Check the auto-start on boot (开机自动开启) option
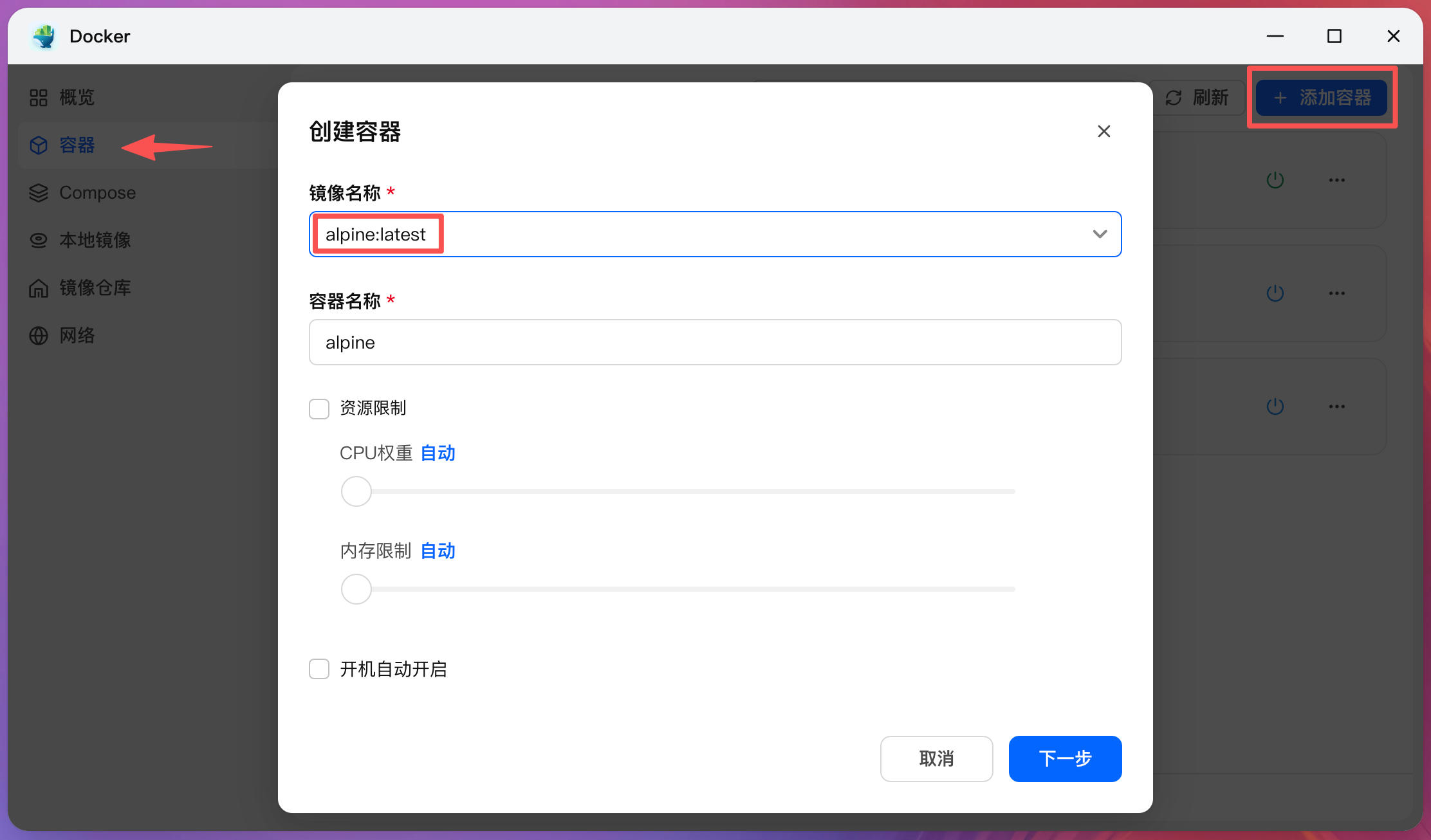Image resolution: width=1431 pixels, height=840 pixels. pos(319,669)
